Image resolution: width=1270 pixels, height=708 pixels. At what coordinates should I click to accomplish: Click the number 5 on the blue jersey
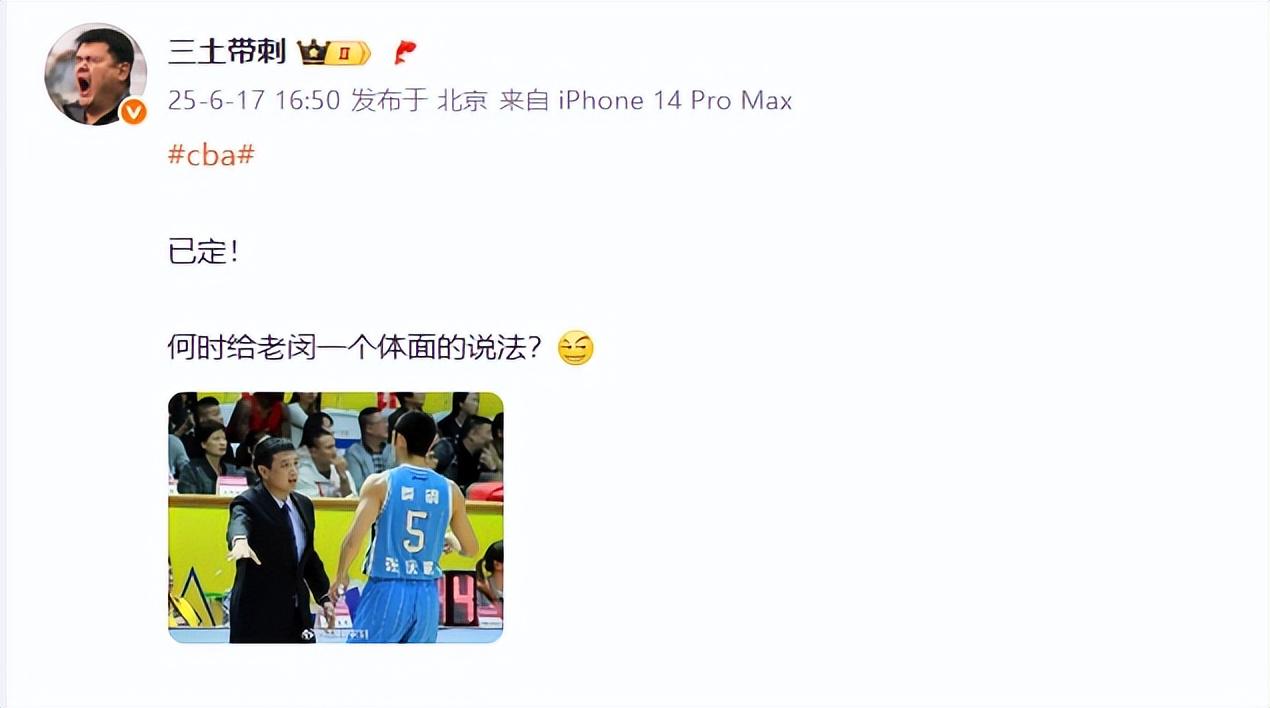click(414, 531)
